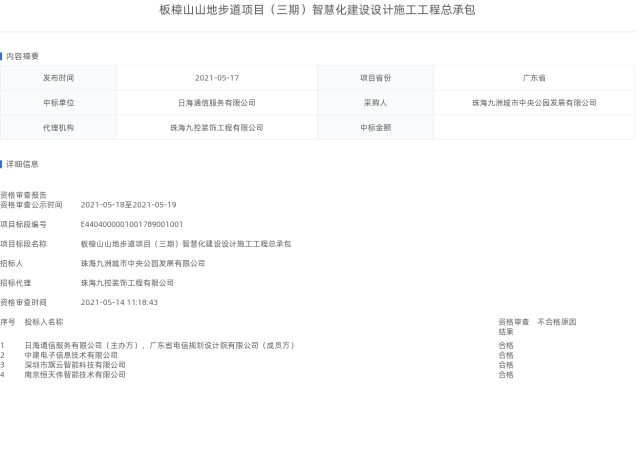Screen dimensions: 640x449
Task: Click the 投标人名称 column header
Action: click(44, 322)
